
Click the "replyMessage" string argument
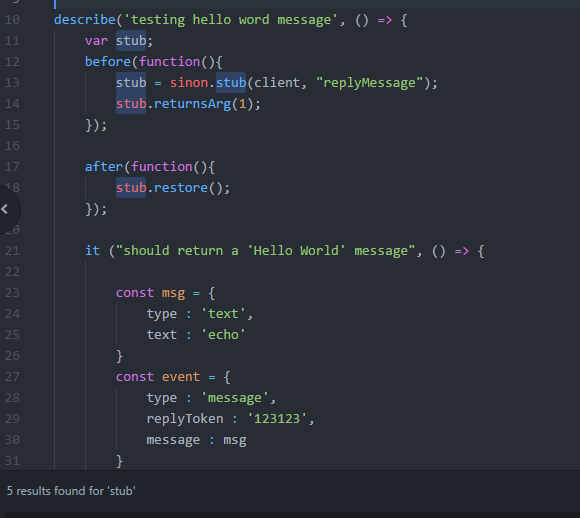click(x=369, y=83)
